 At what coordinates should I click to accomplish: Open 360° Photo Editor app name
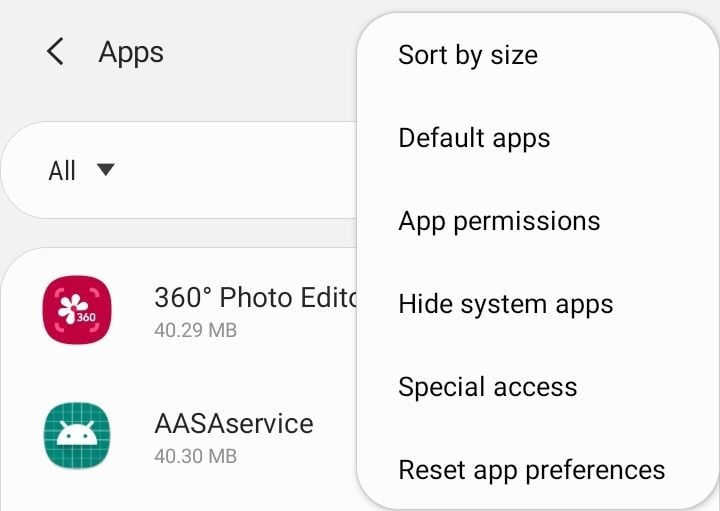click(256, 298)
